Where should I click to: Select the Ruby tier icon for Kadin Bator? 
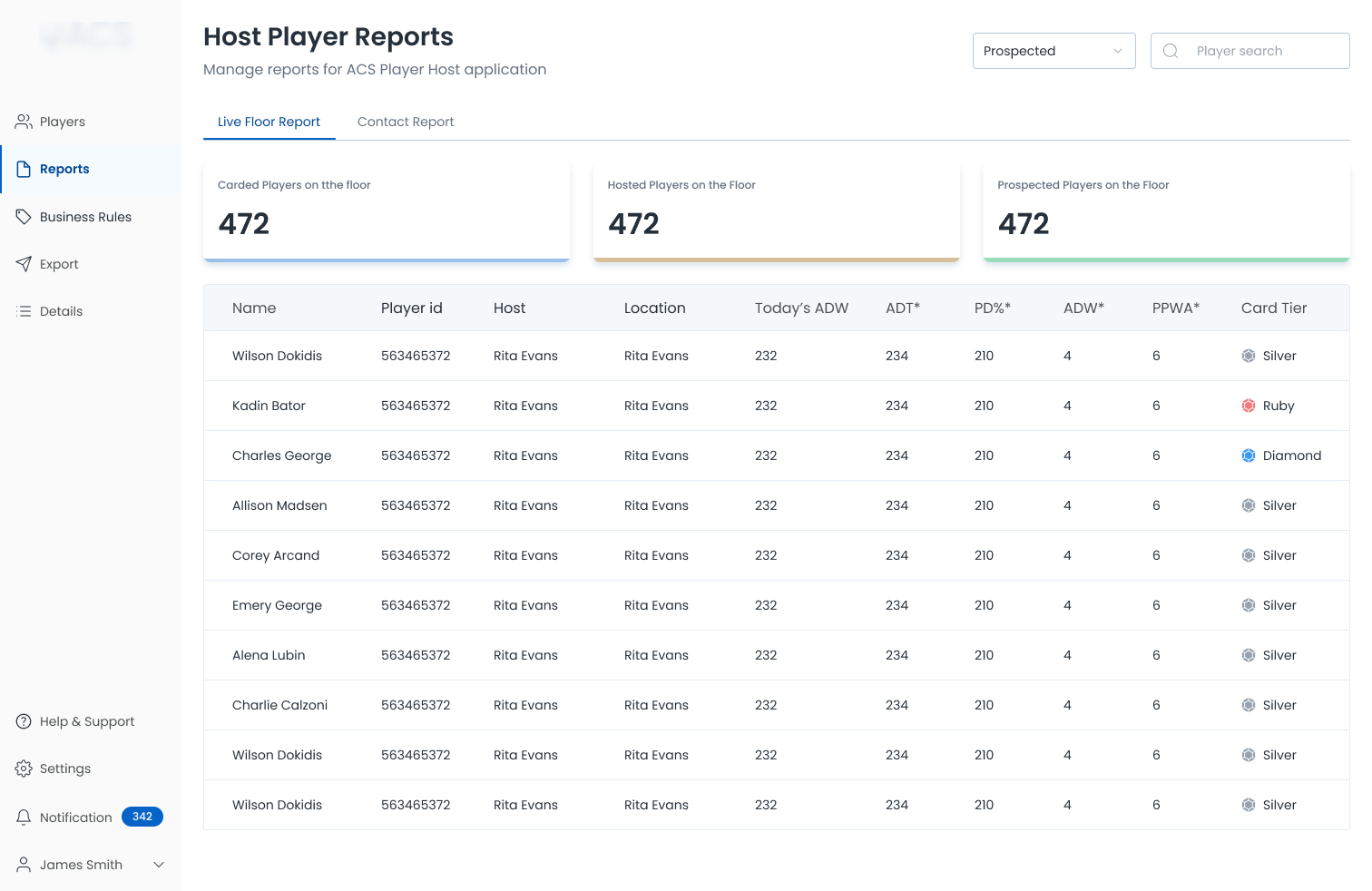click(x=1249, y=406)
